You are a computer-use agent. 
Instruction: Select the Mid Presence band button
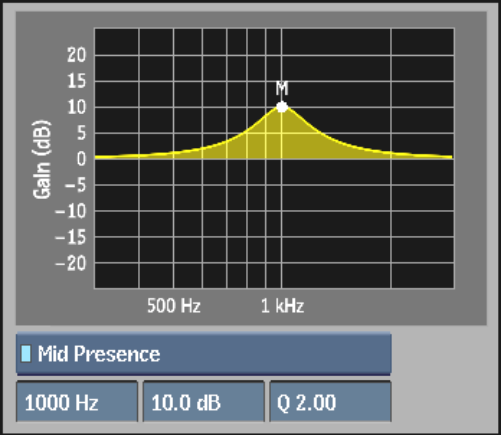tap(204, 354)
